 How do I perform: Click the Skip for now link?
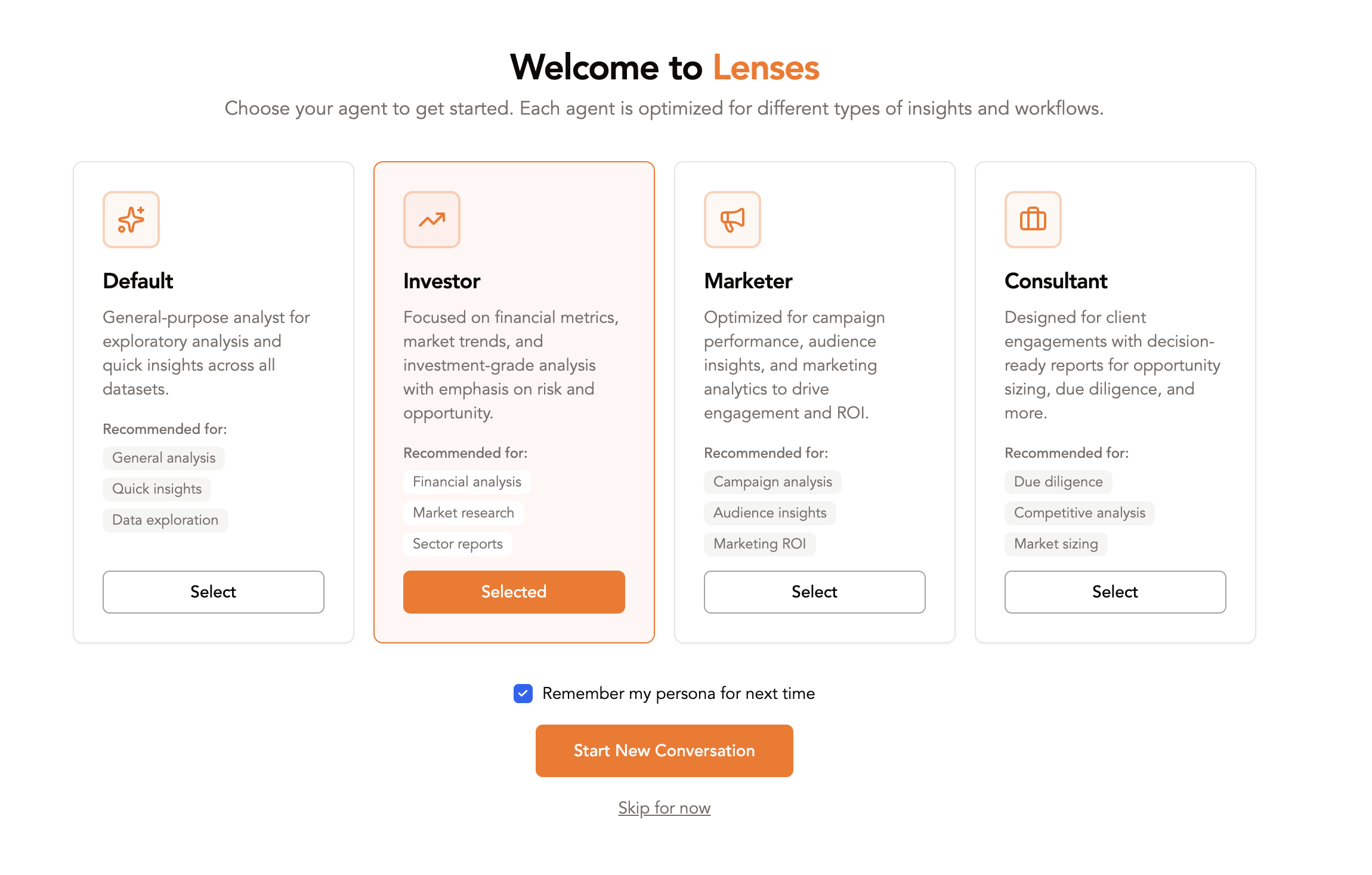665,808
